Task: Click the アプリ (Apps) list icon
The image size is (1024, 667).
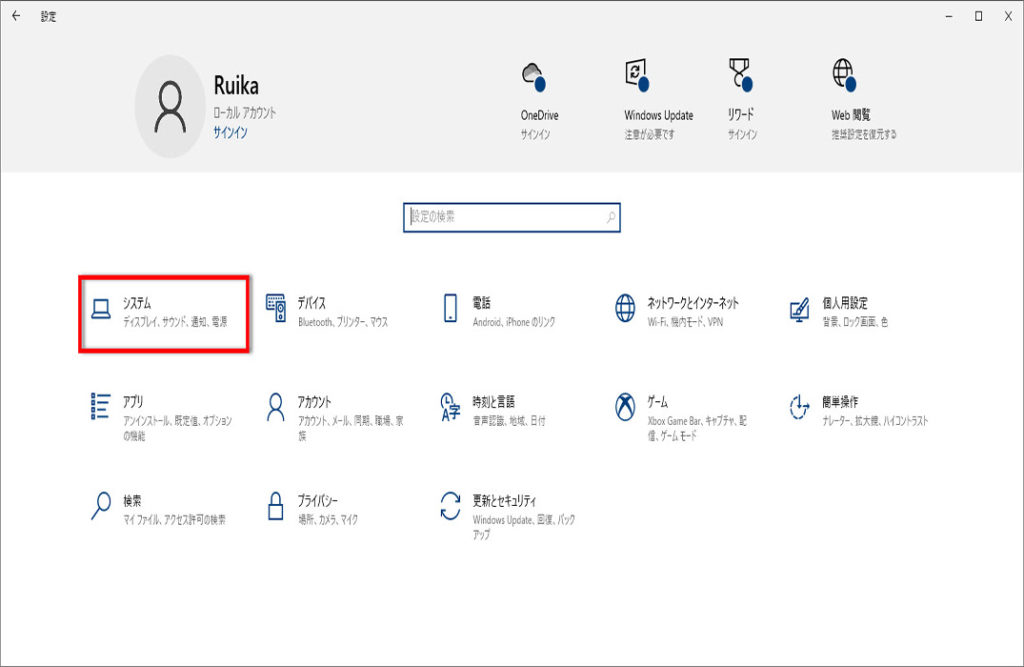Action: pos(100,406)
